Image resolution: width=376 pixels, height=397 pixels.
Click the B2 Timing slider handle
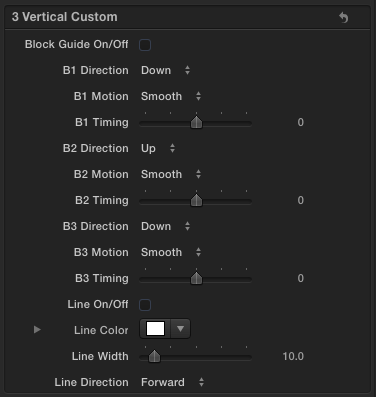tap(196, 200)
